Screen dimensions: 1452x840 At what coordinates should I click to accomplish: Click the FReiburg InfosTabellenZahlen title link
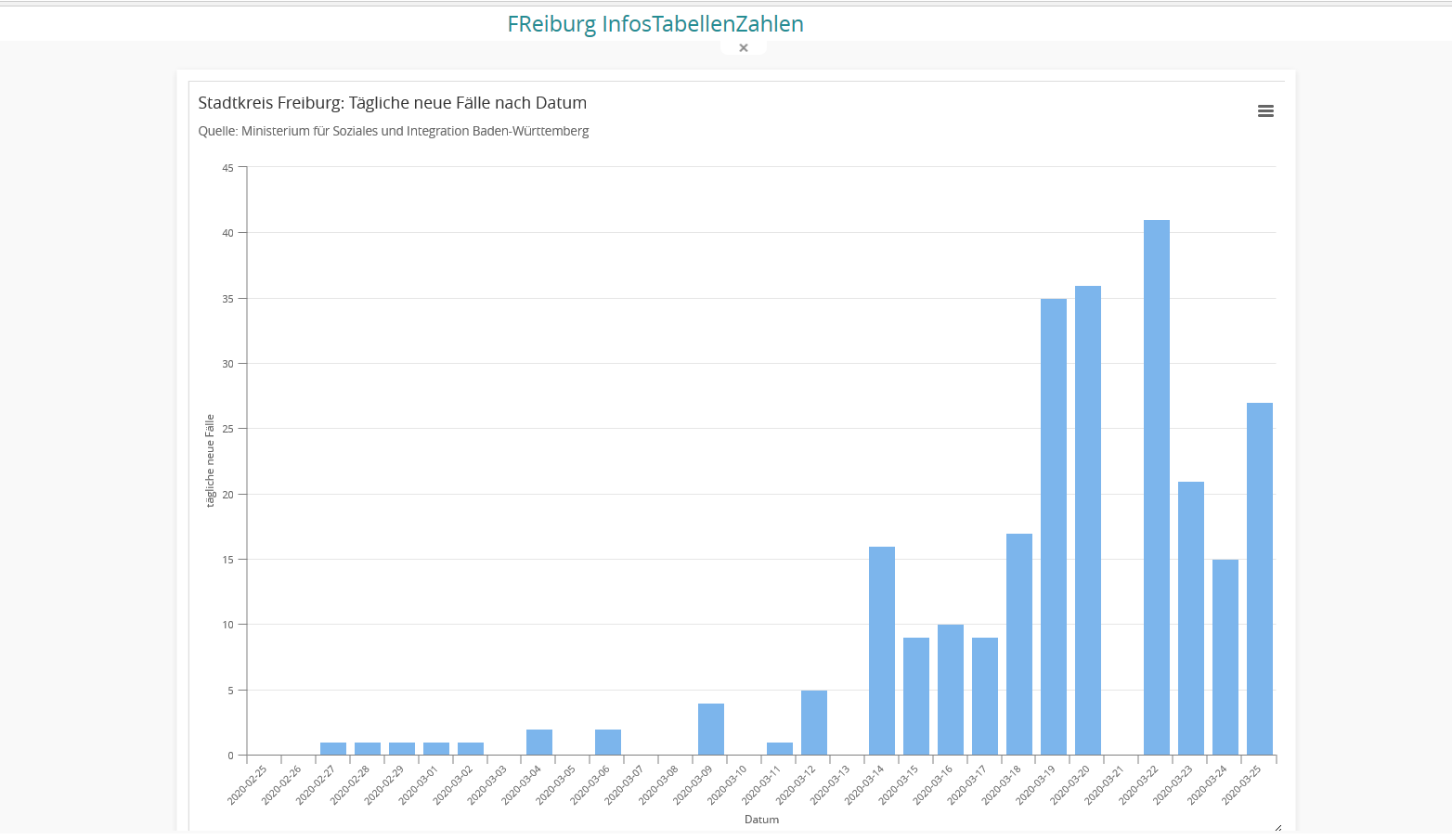(x=655, y=24)
